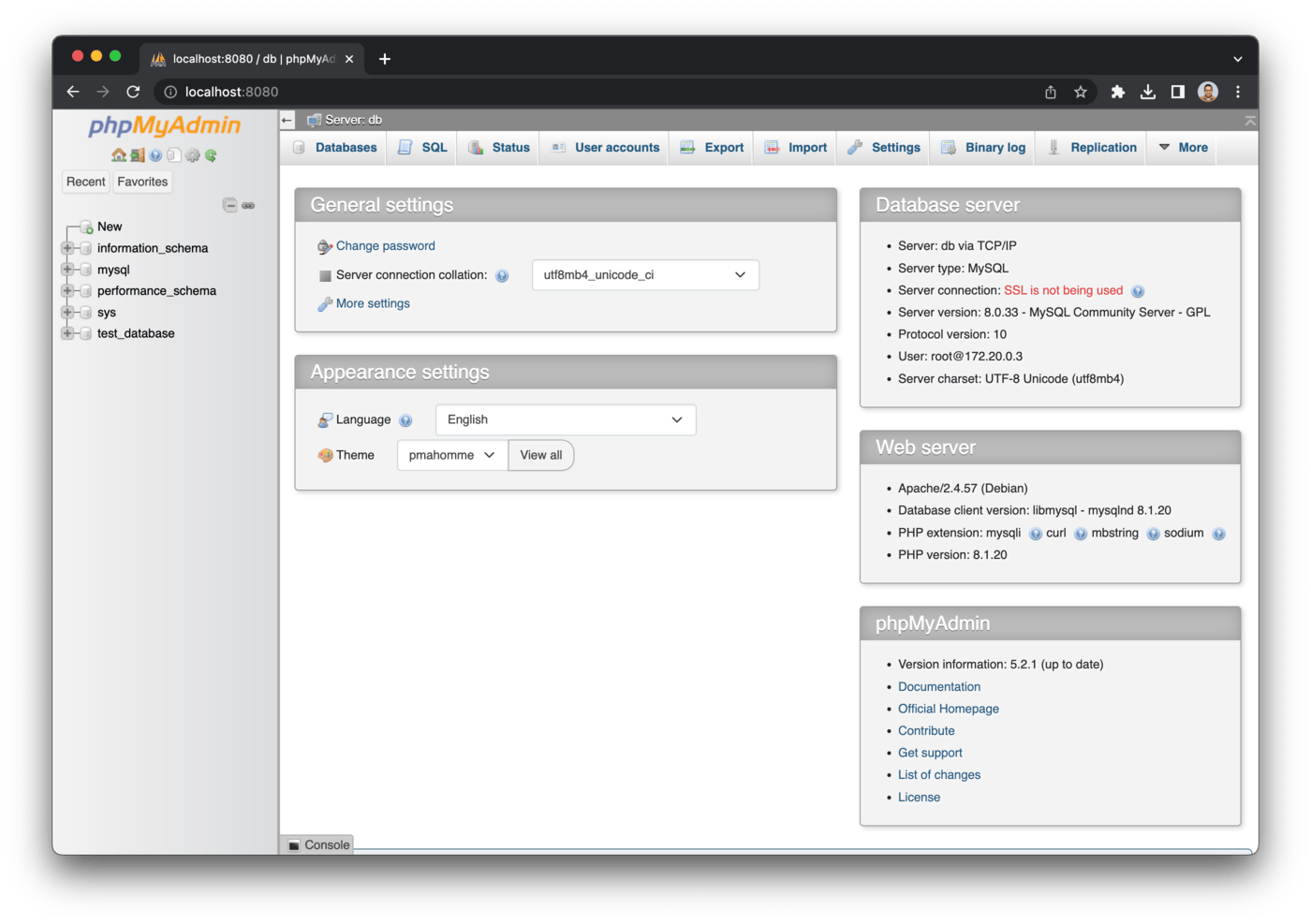Toggle Chrome side panel icon

coord(1177,92)
